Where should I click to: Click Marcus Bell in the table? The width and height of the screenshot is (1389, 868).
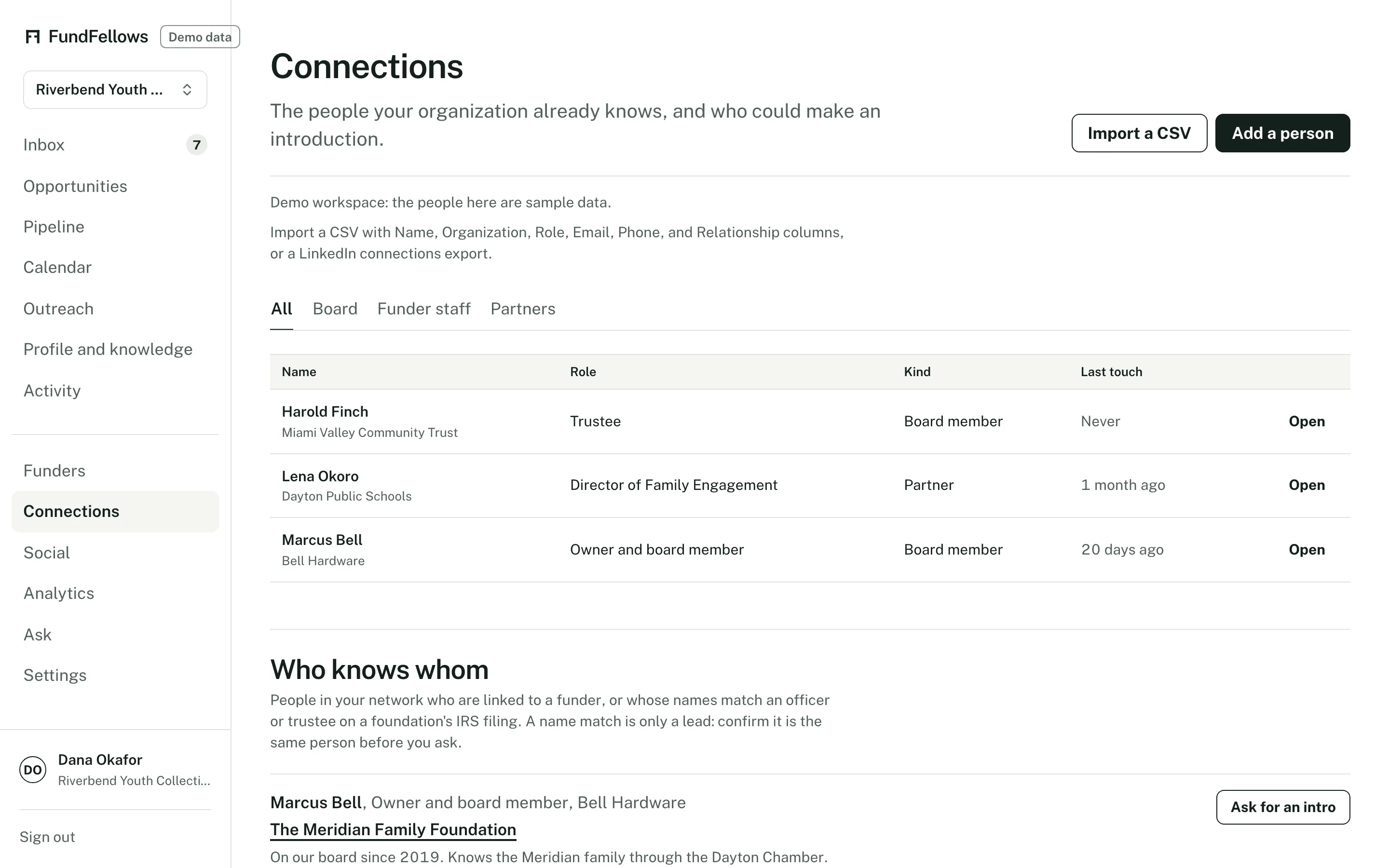[x=322, y=540]
